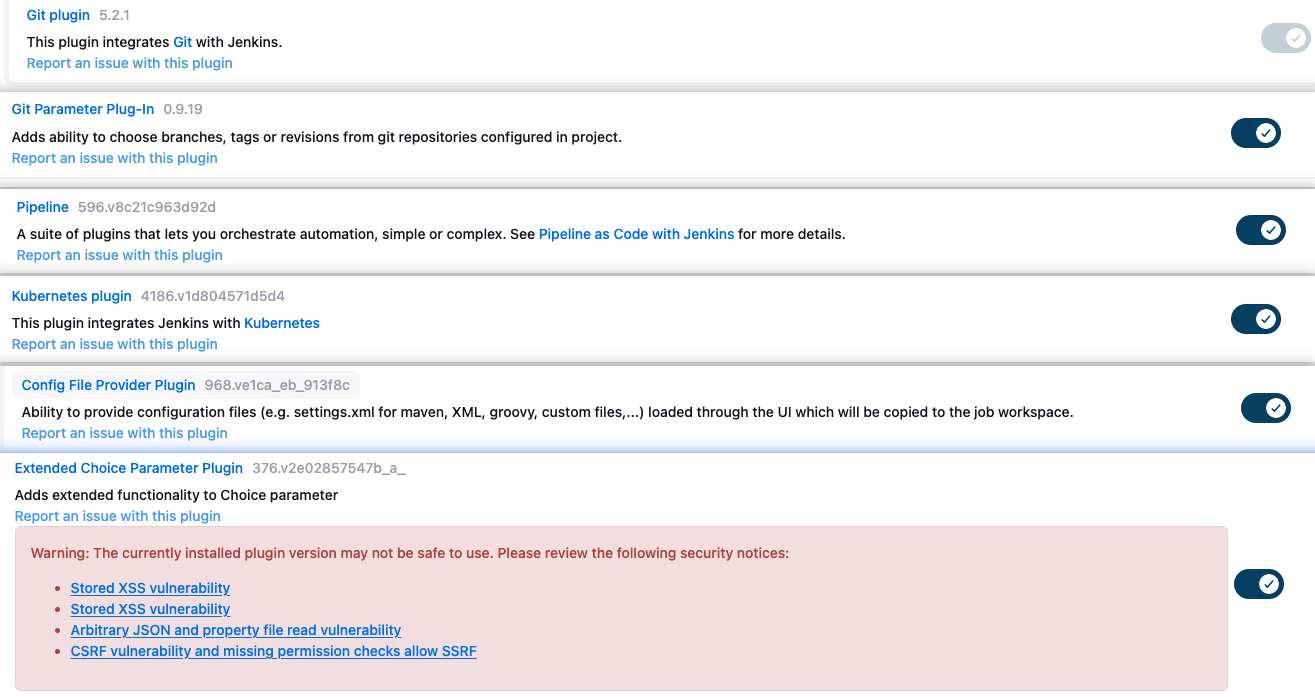Report an issue for Git Parameter Plug-In

click(114, 158)
